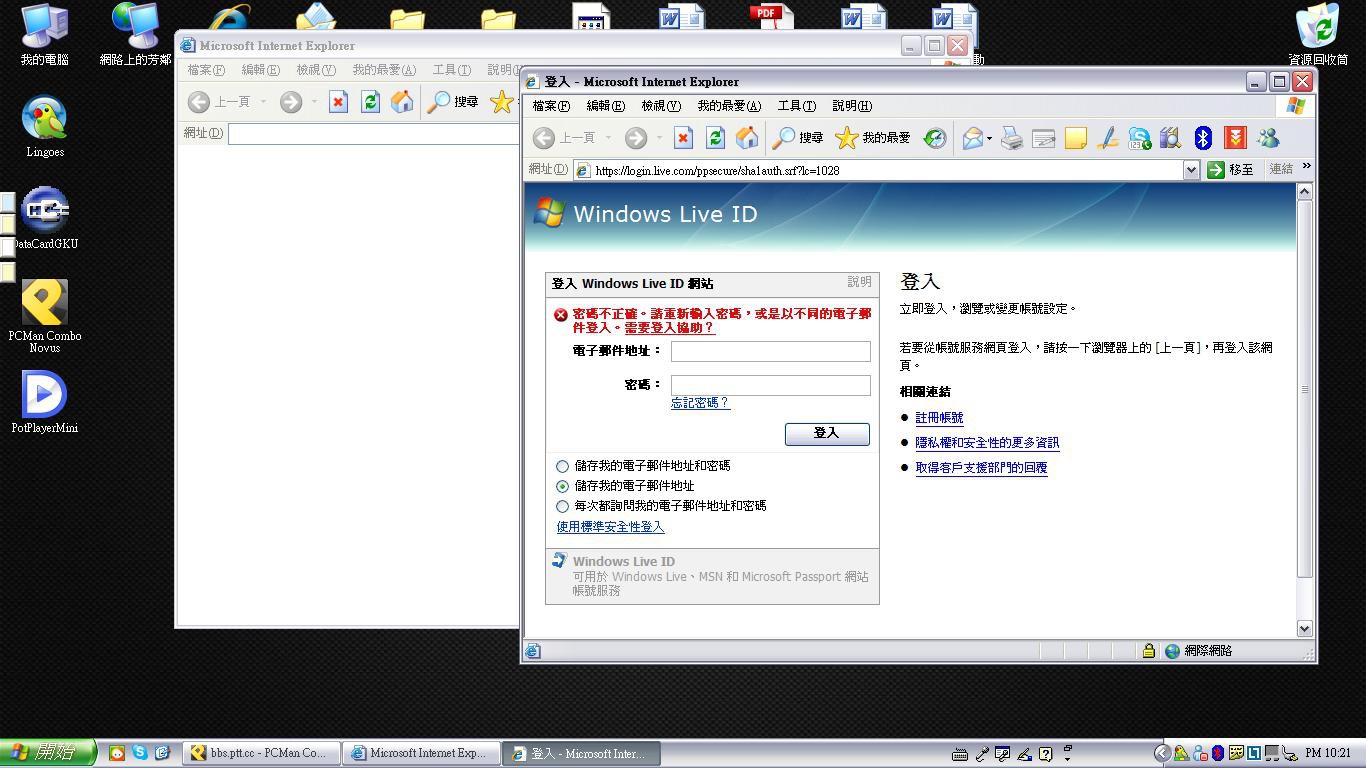Go to Home page in login window

(747, 138)
